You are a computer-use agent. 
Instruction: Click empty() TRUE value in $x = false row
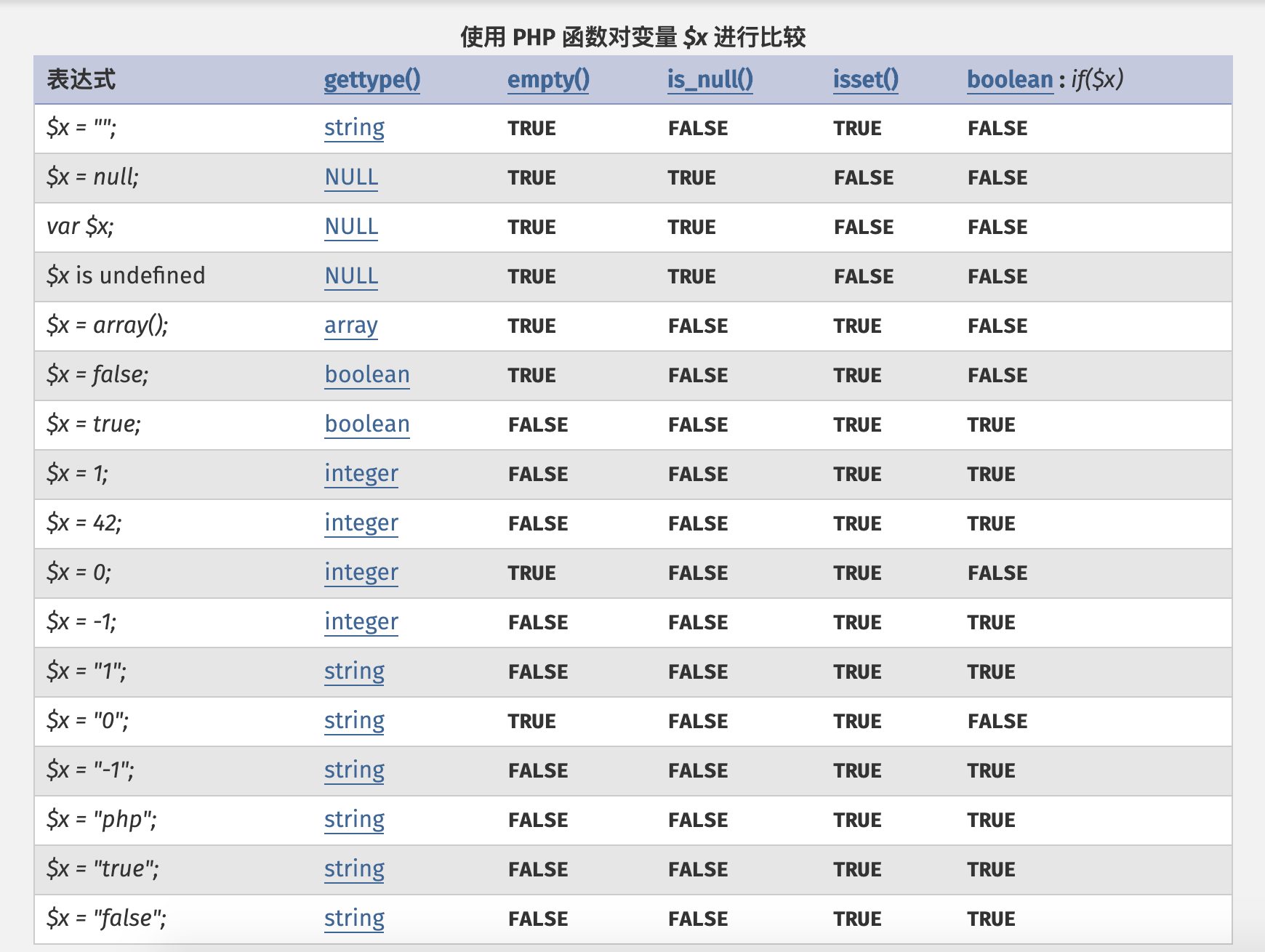(x=531, y=376)
